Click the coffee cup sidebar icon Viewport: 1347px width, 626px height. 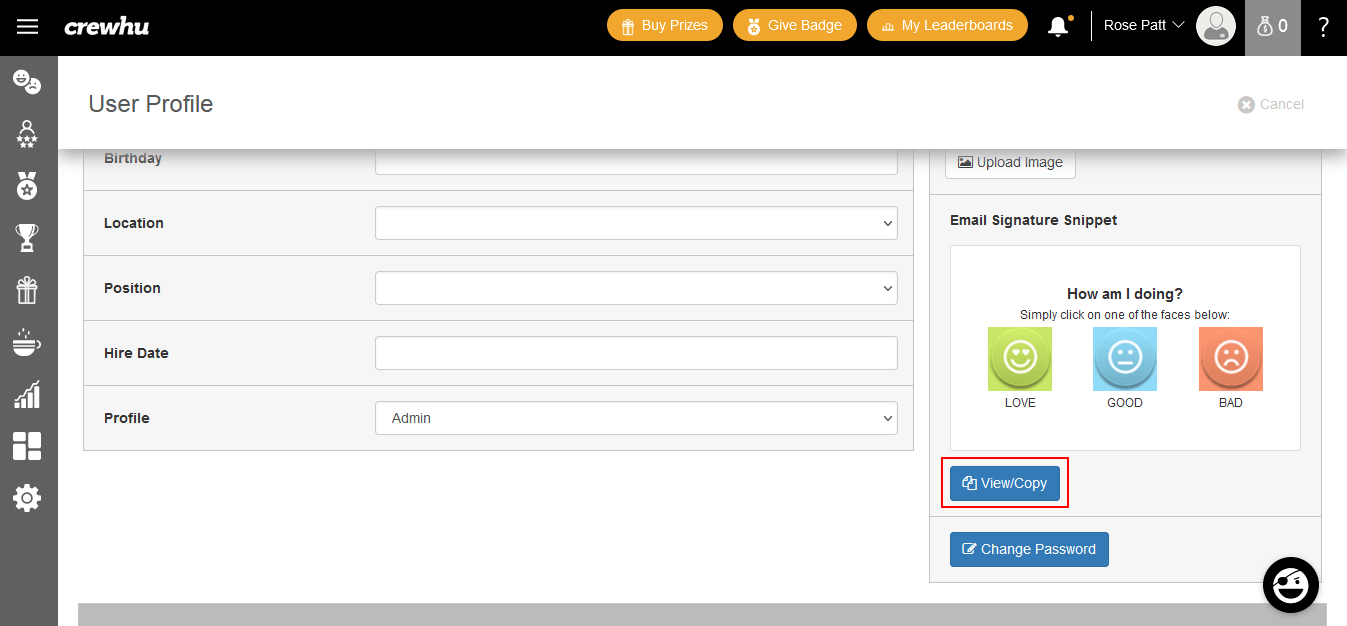(x=27, y=343)
